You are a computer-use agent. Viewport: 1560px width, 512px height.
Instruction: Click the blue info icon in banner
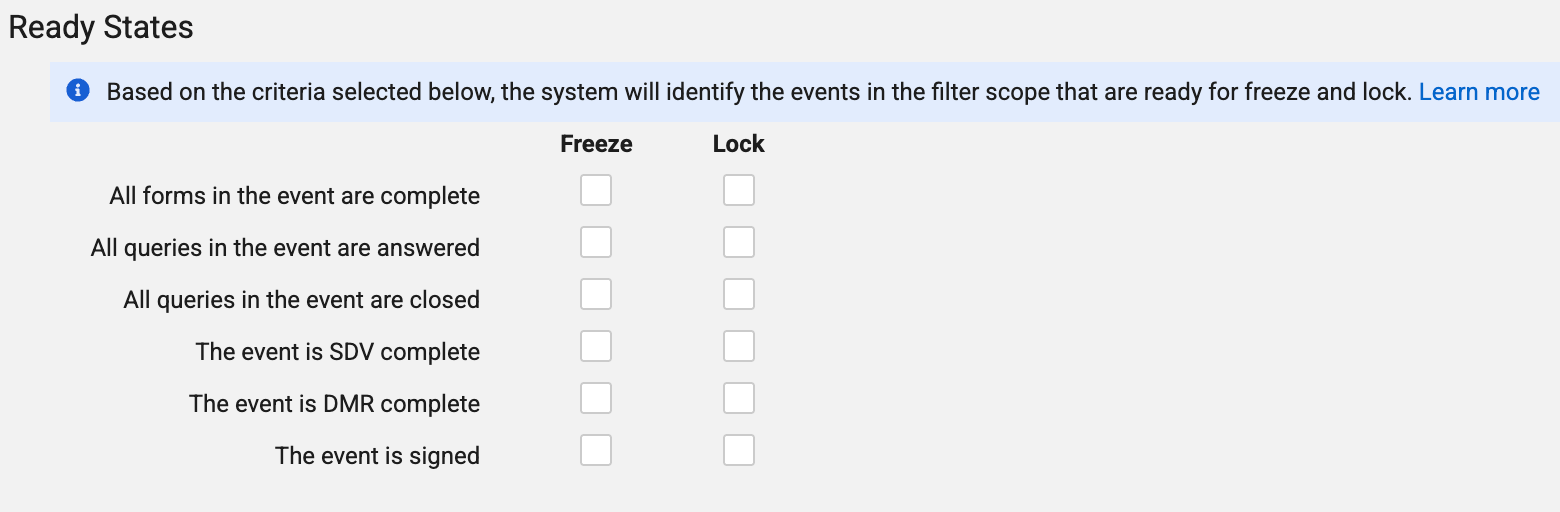[x=78, y=91]
